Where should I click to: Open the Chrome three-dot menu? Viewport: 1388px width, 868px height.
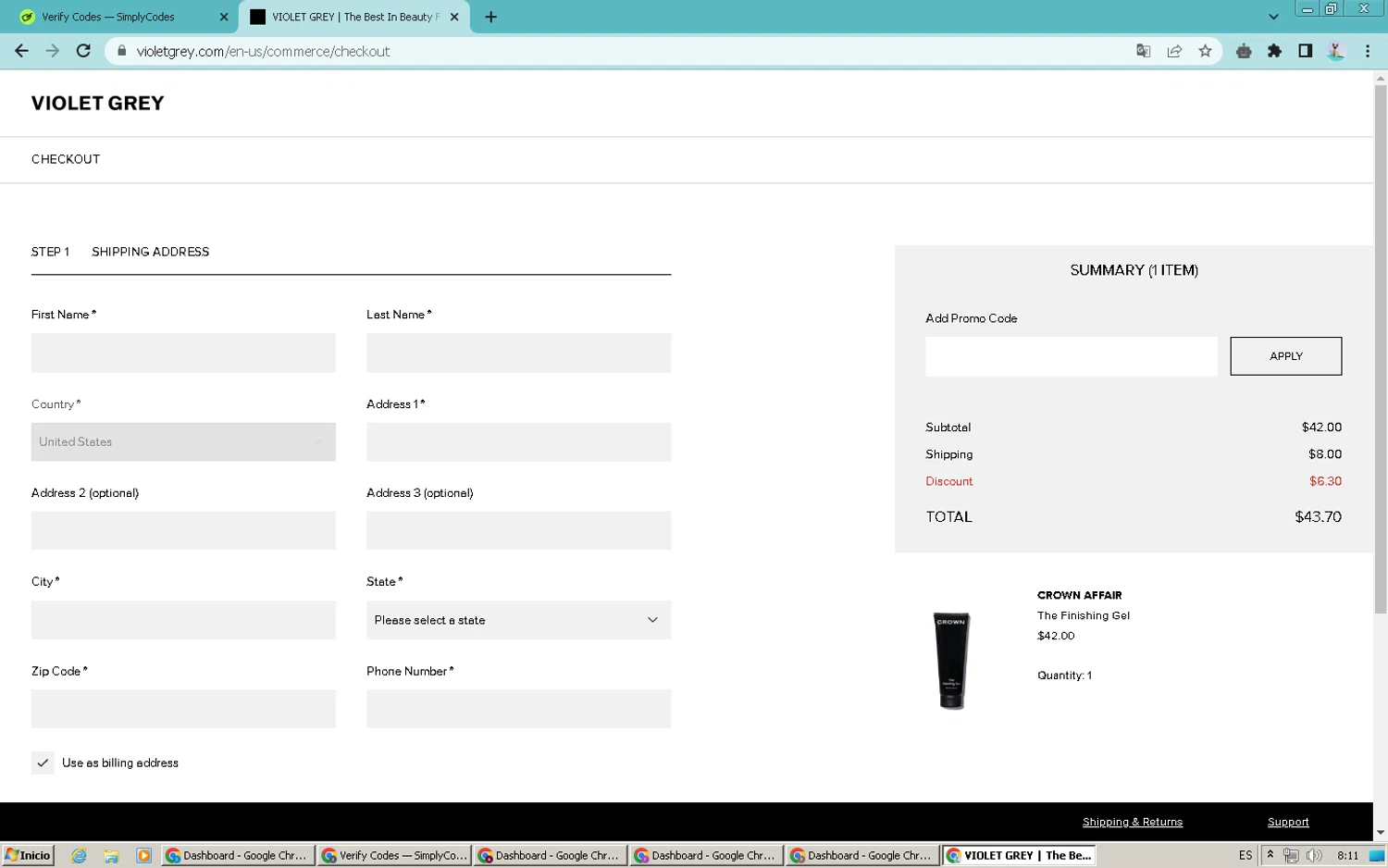(x=1367, y=51)
